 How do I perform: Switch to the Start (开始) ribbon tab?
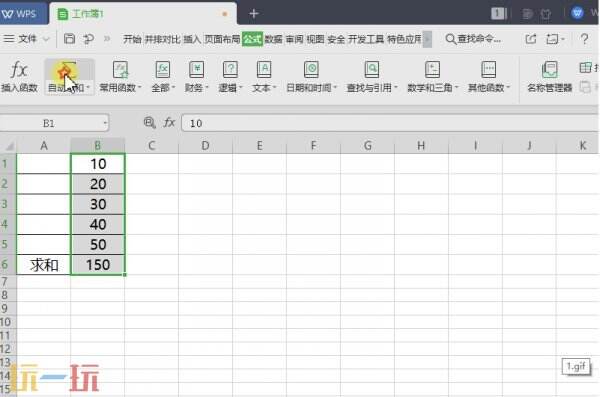click(132, 39)
